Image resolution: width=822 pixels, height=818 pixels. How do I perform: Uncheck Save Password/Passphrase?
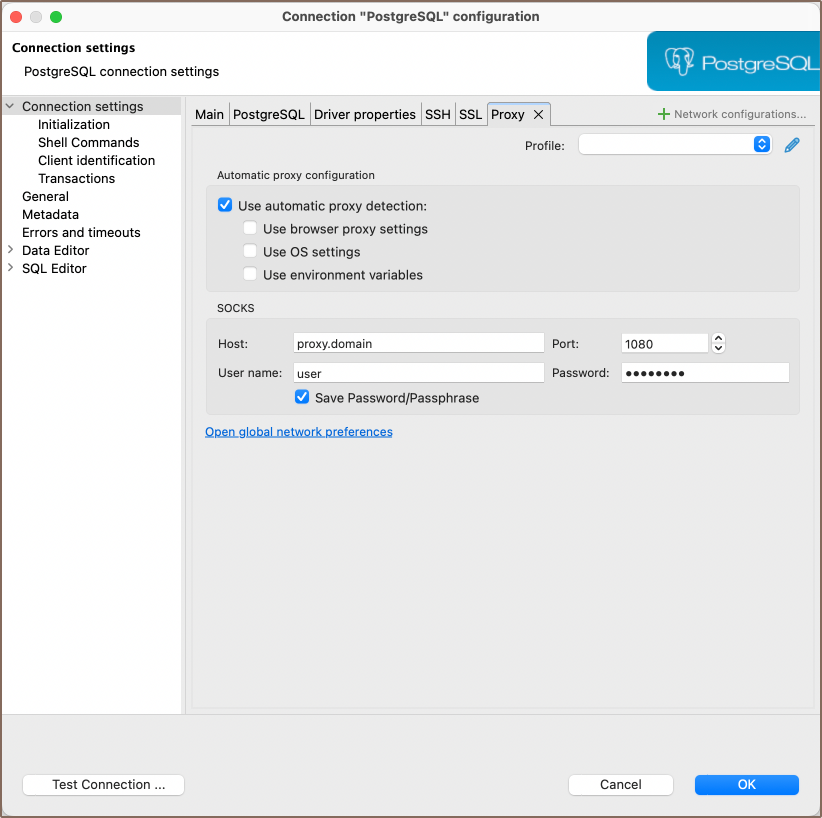[302, 398]
